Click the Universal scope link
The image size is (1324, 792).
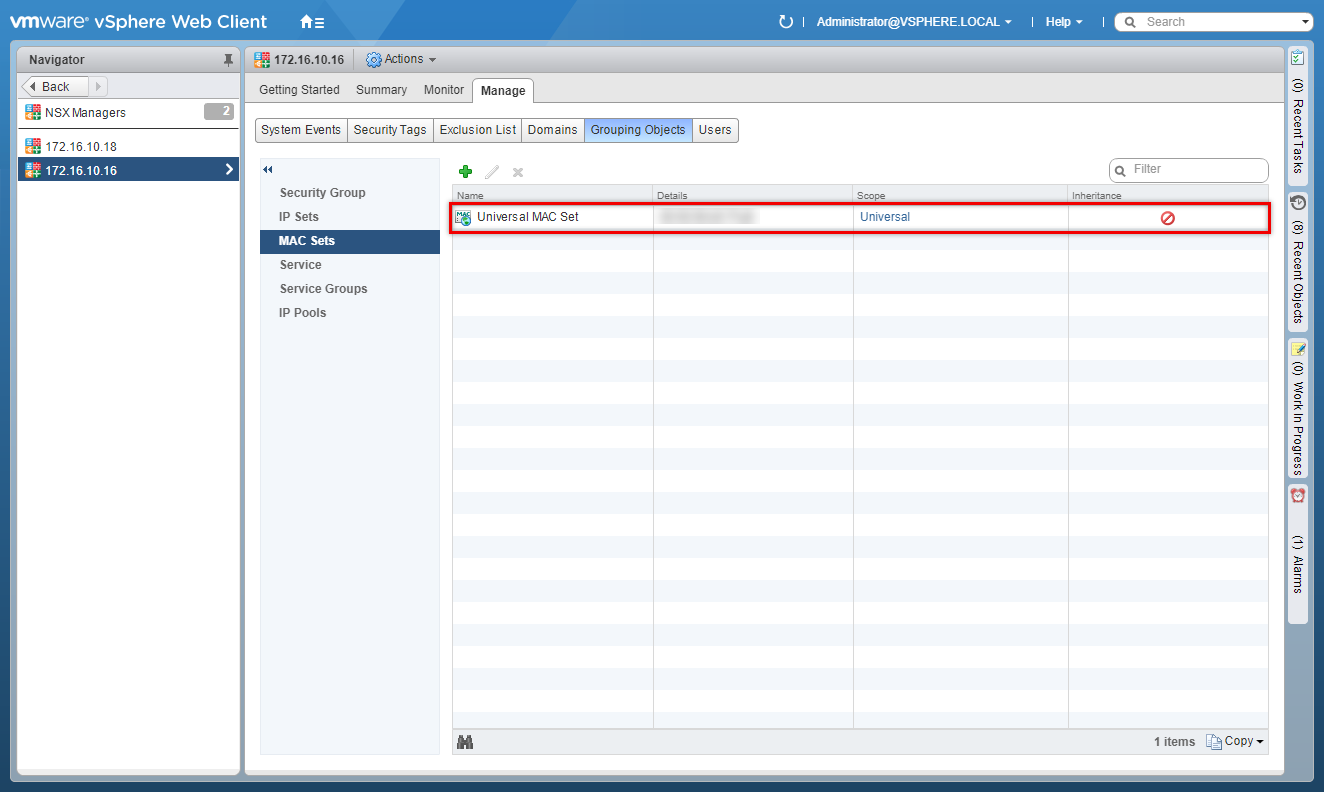pyautogui.click(x=885, y=217)
